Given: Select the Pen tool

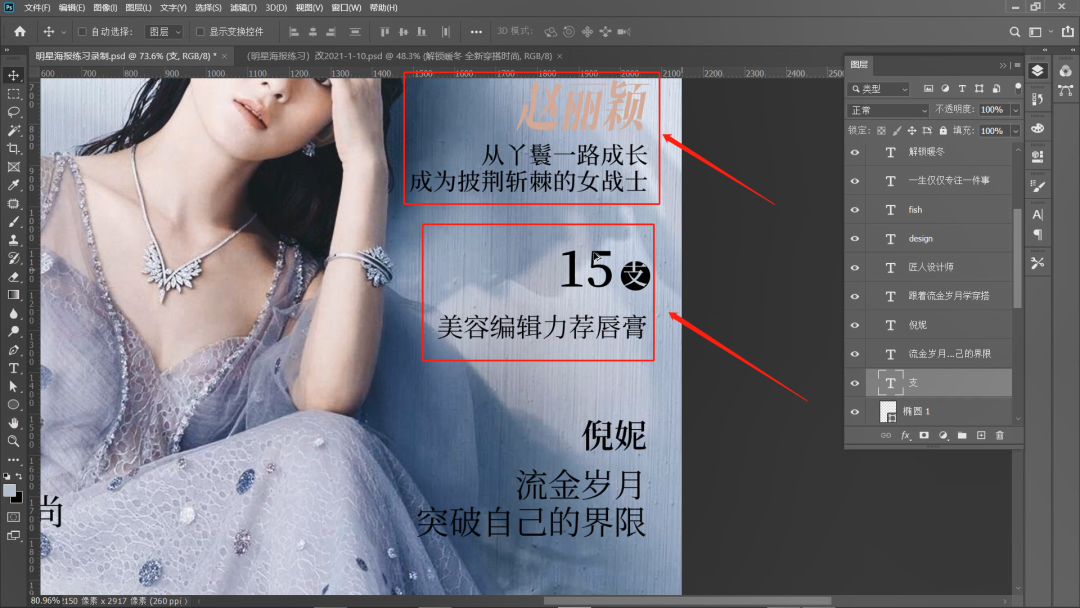Looking at the screenshot, I should [13, 350].
